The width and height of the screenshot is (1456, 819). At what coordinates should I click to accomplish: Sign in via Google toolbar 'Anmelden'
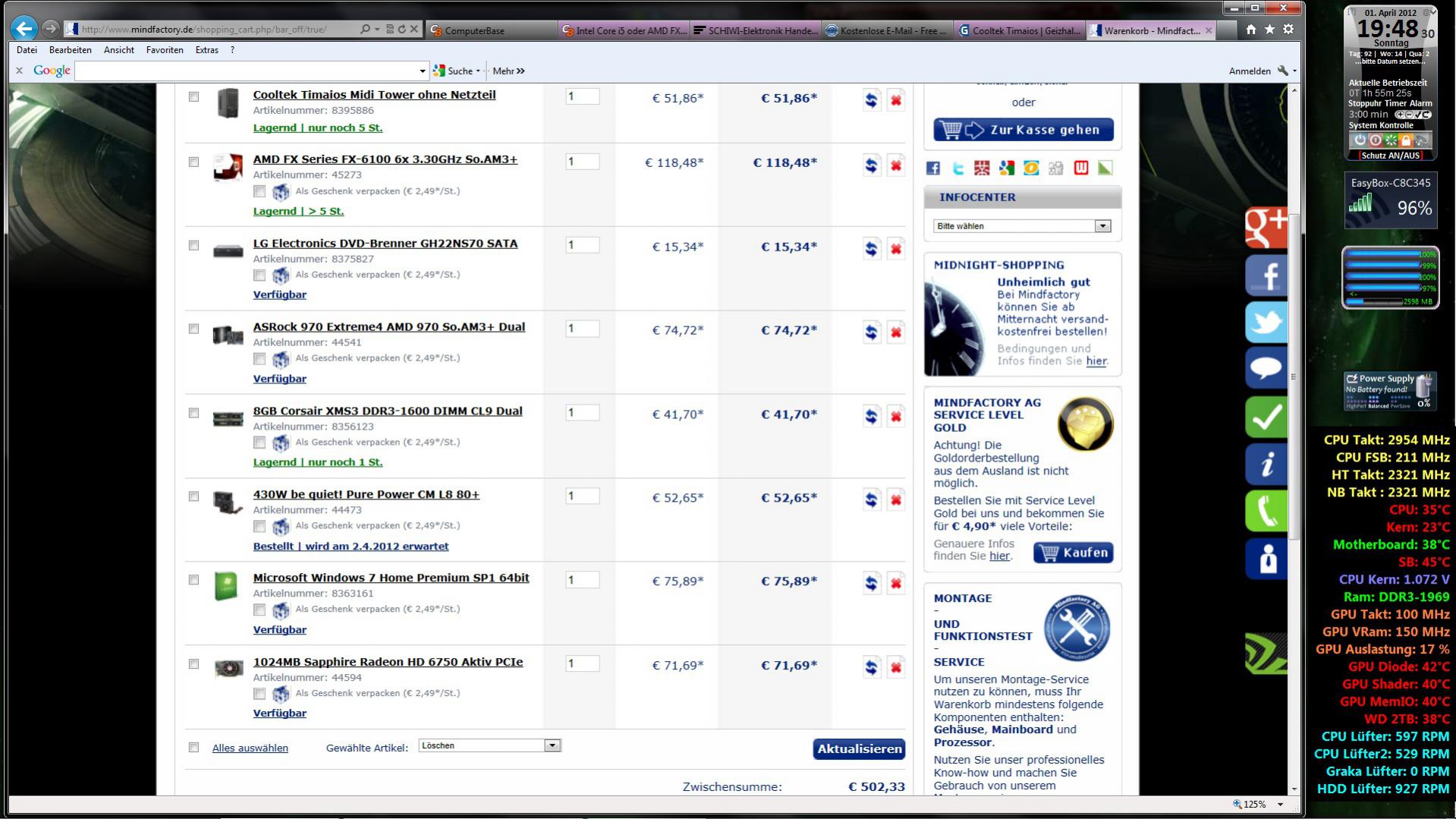(x=1250, y=71)
